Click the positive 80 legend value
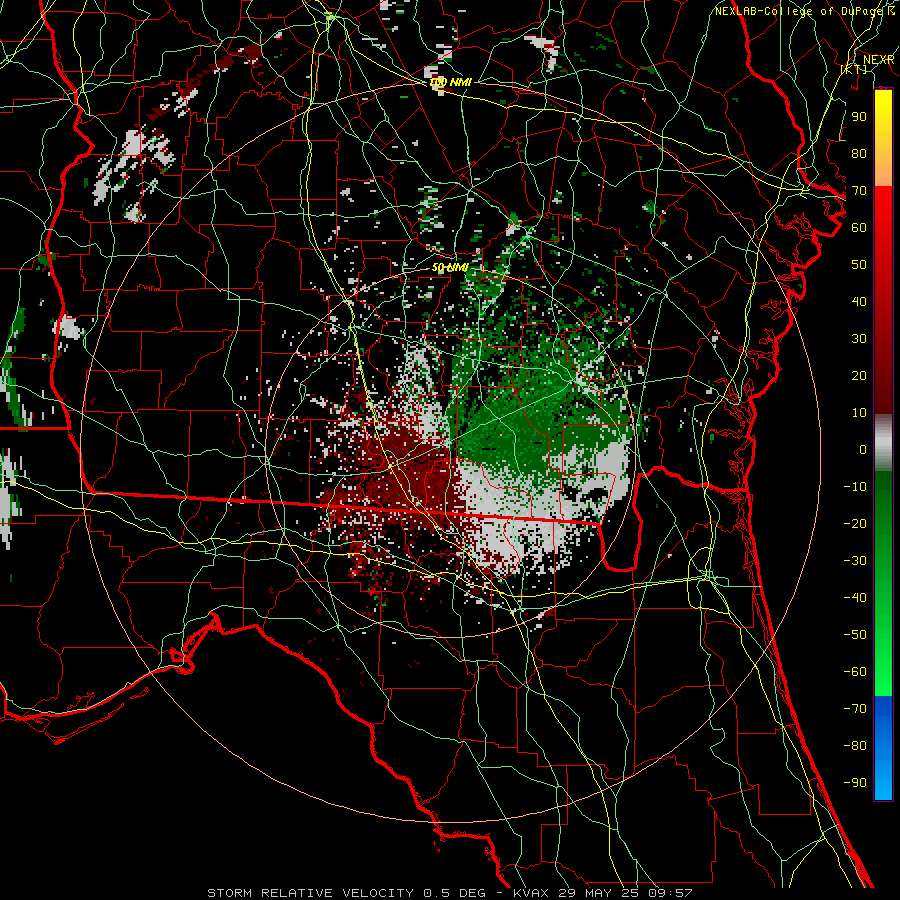The image size is (900, 900). (x=859, y=154)
